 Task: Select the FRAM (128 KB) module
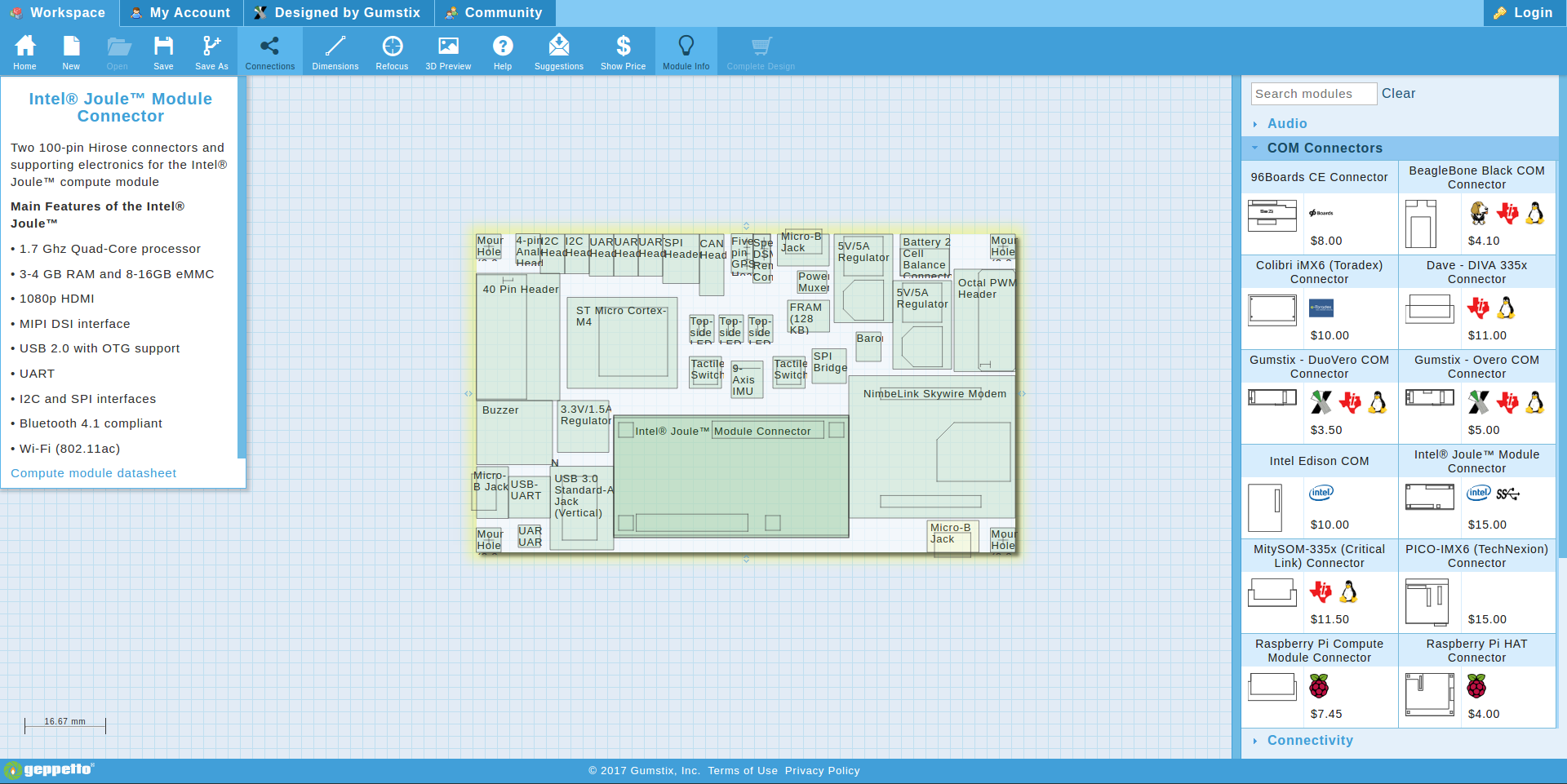point(808,317)
